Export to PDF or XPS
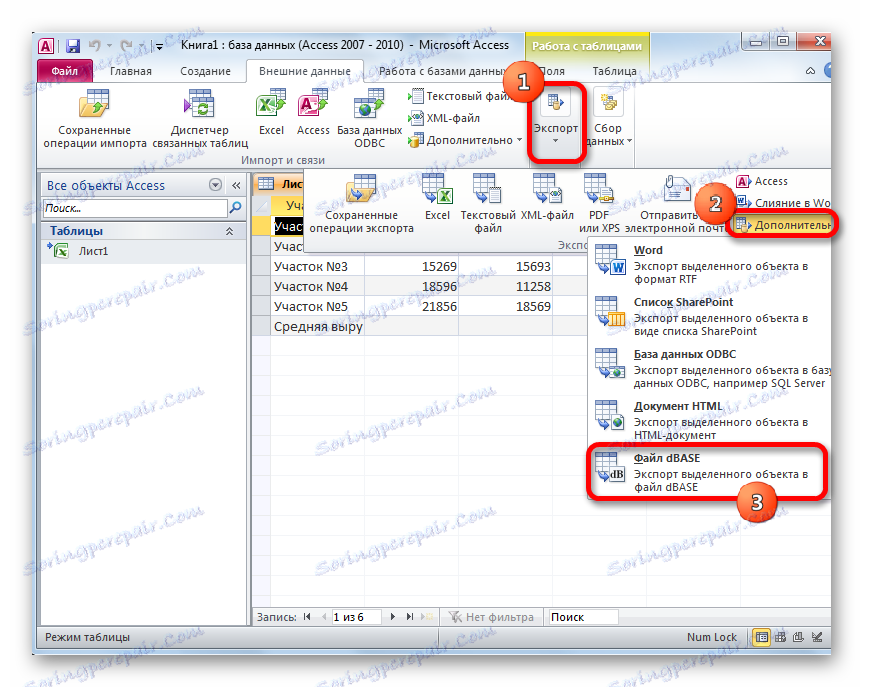883x687 pixels. [599, 204]
